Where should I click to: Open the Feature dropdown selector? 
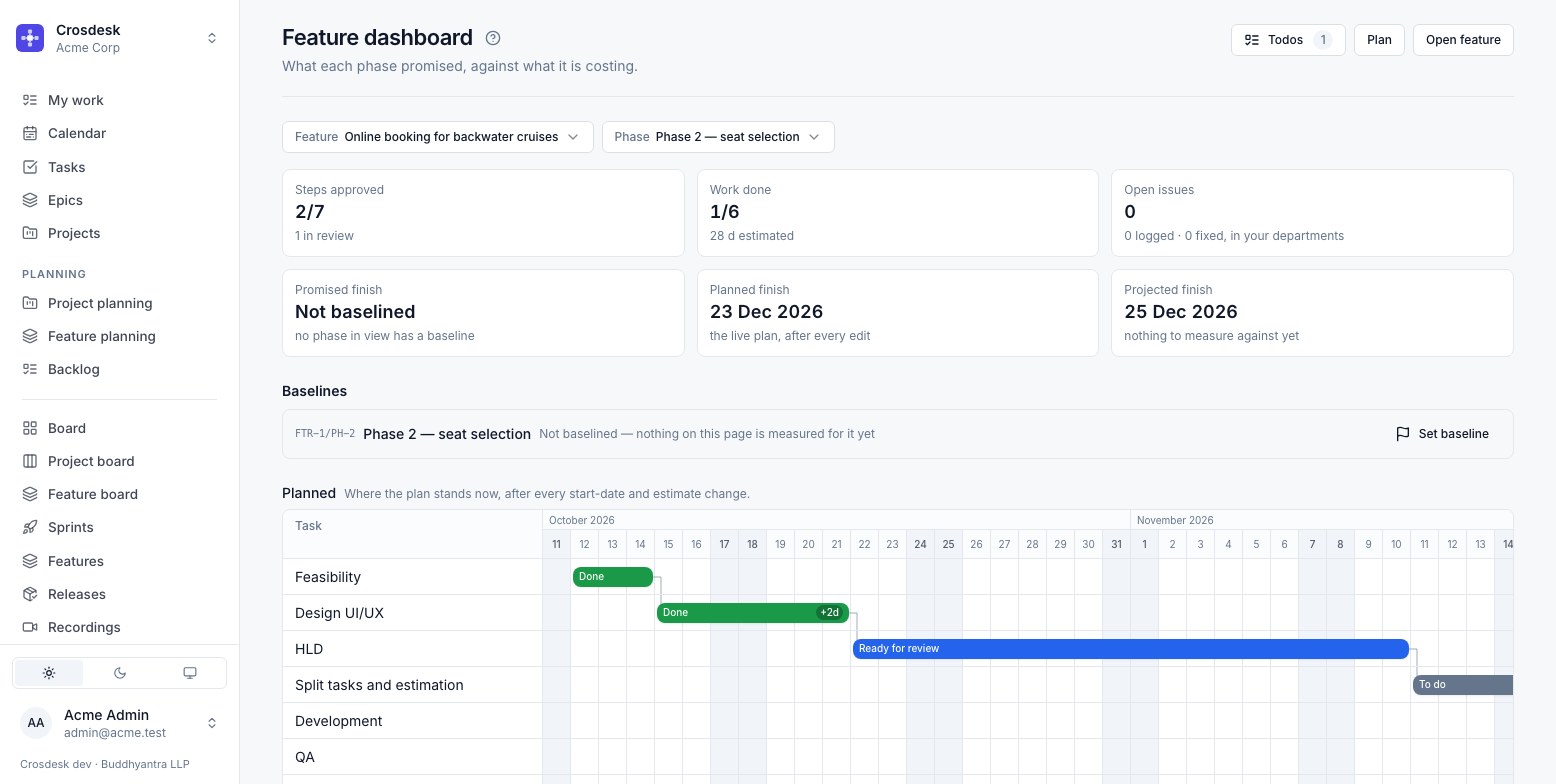coord(438,137)
